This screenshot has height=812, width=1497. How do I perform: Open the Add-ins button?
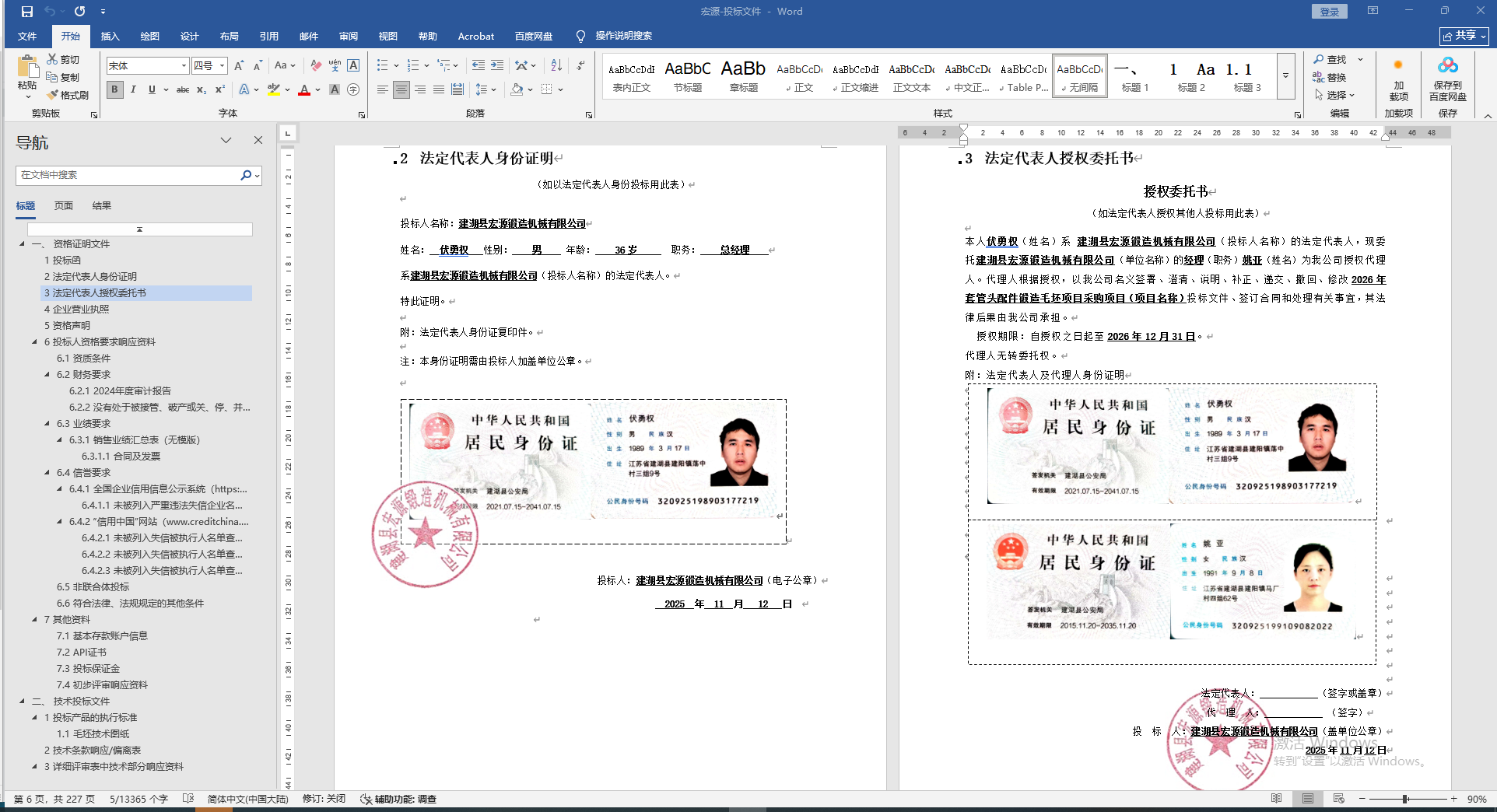tap(1398, 78)
